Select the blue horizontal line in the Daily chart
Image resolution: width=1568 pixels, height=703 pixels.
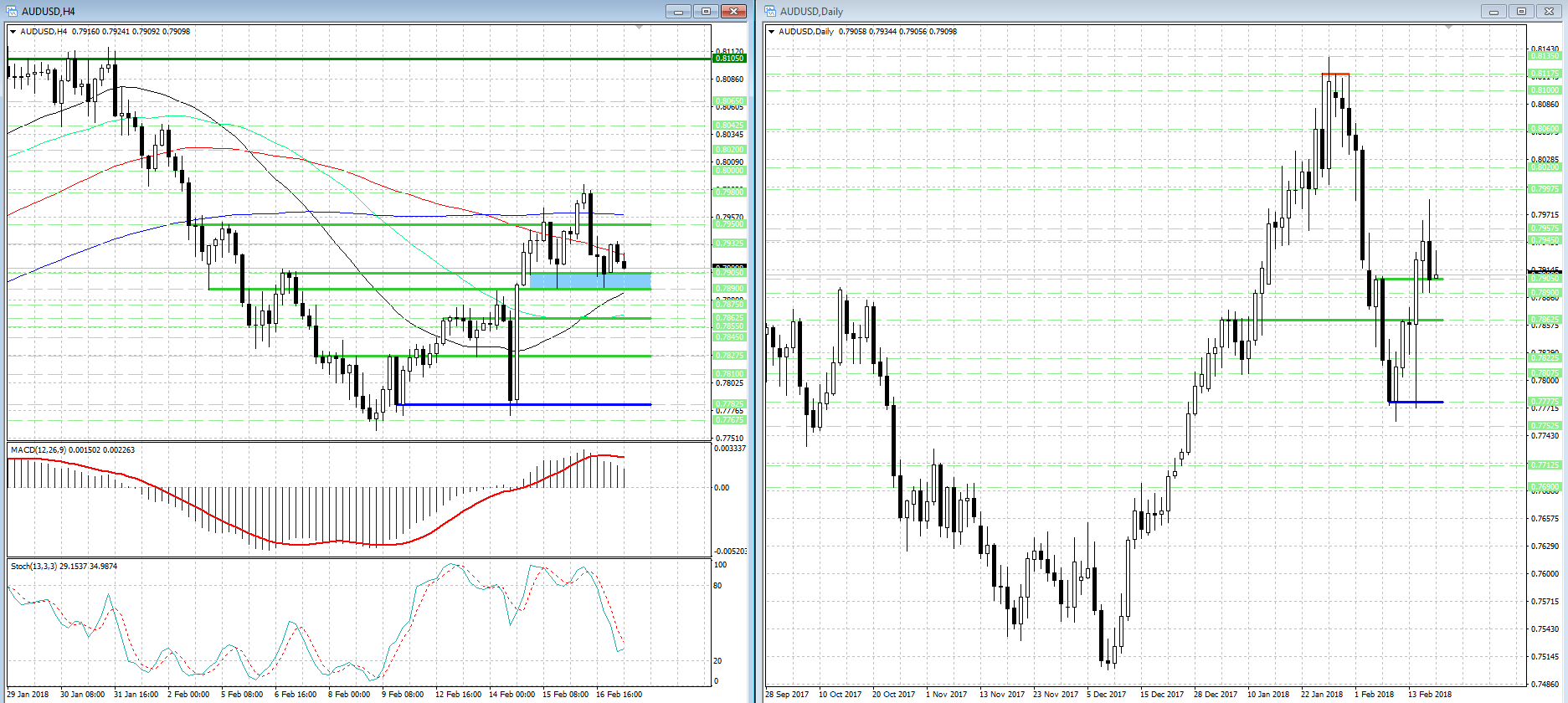coord(1416,403)
